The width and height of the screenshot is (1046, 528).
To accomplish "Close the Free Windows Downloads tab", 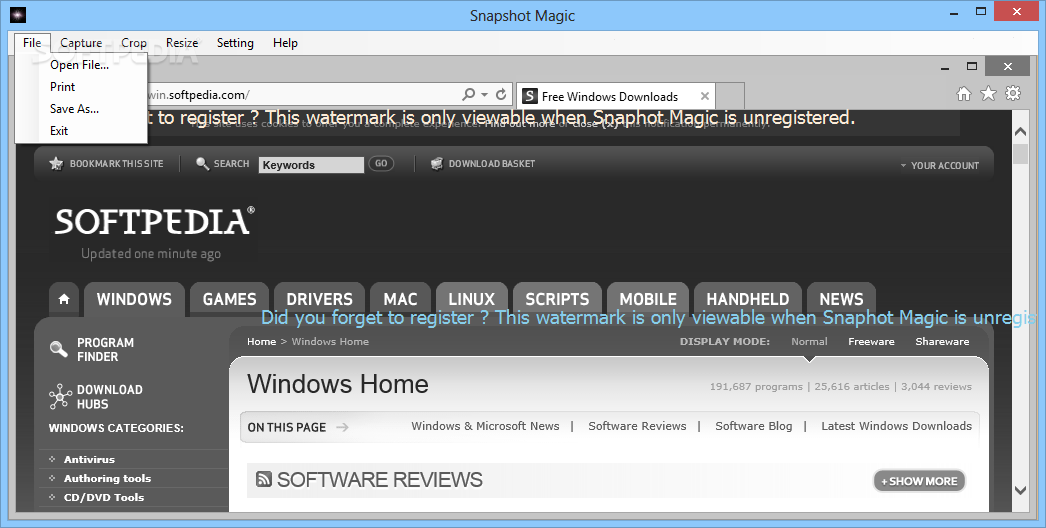I will pos(704,96).
